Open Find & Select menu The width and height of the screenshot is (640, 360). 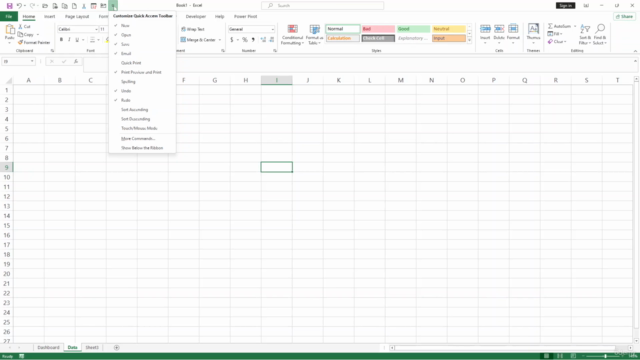[x=600, y=35]
